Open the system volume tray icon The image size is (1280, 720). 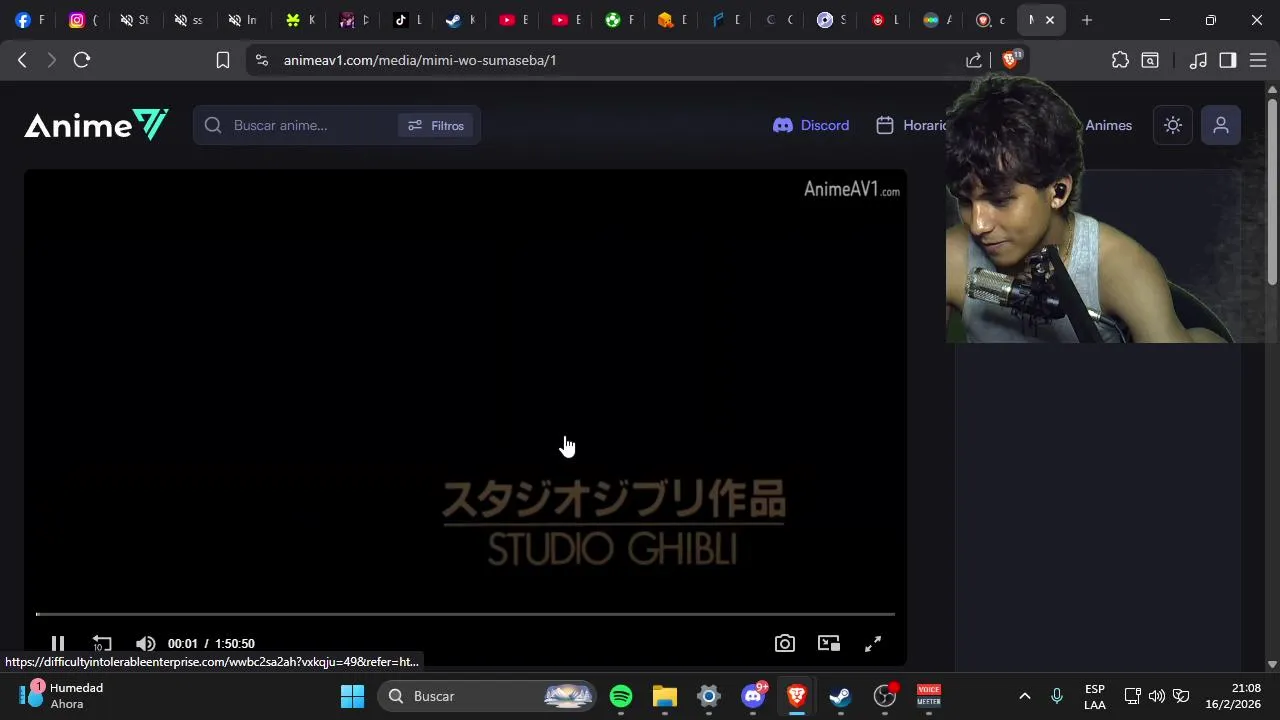click(x=1157, y=696)
